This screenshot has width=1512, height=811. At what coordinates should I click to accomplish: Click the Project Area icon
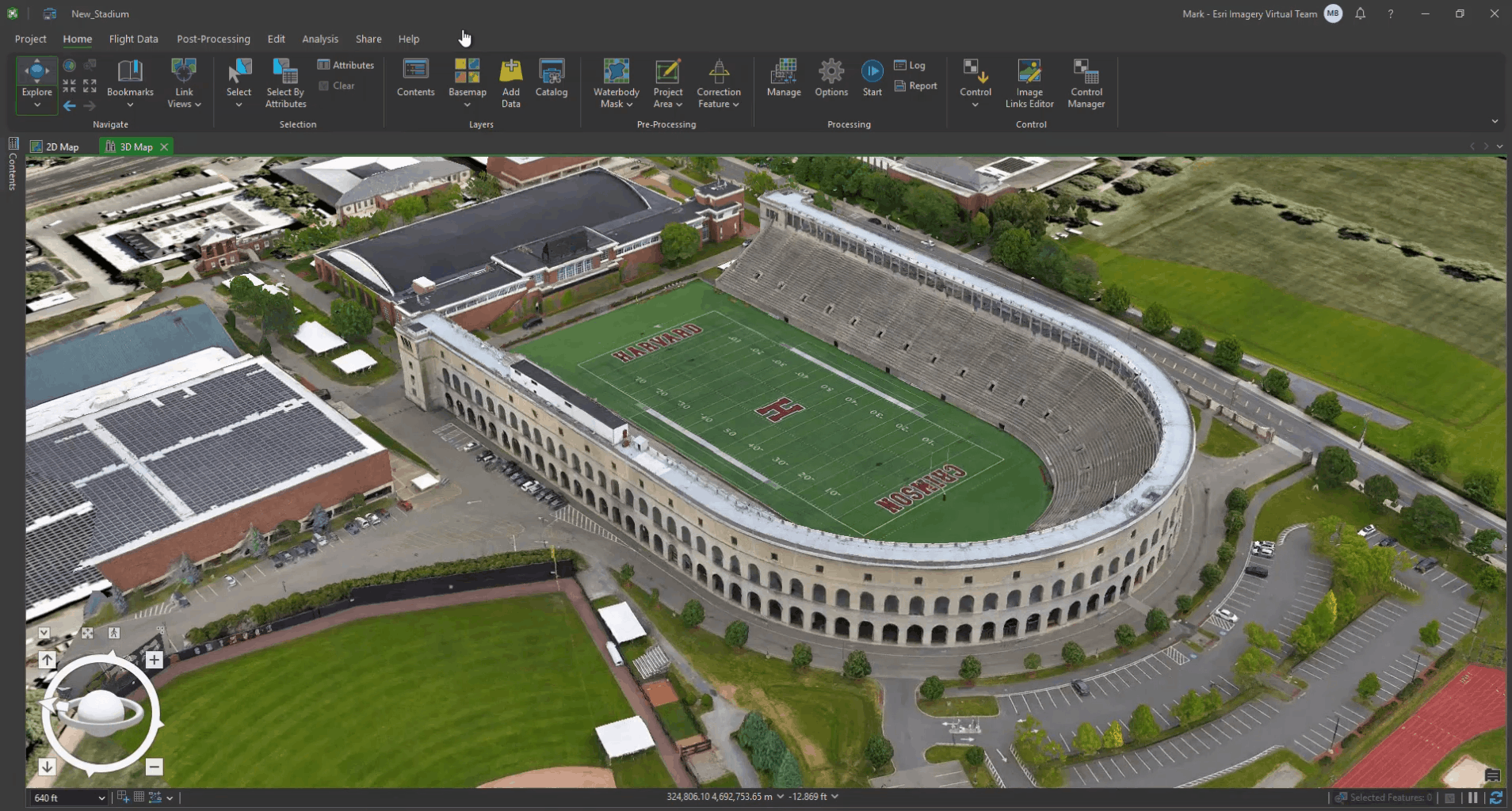click(x=668, y=71)
